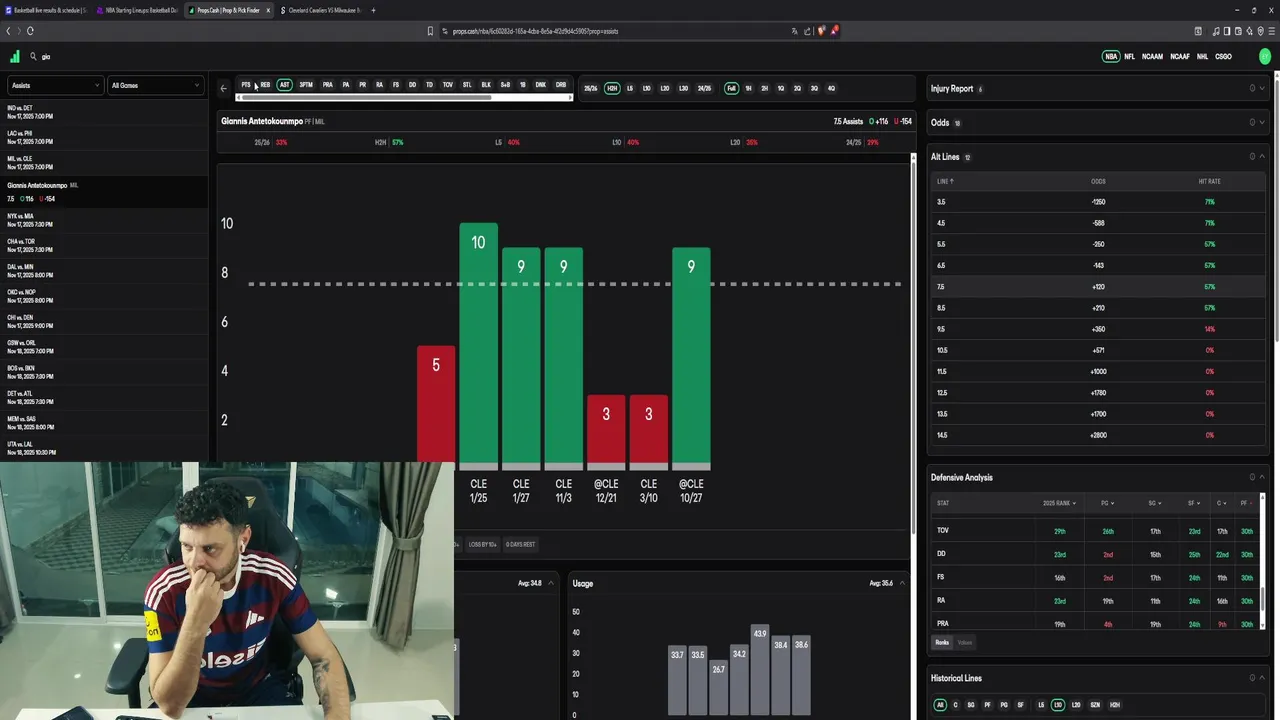
Task: Collapse the Alt Lines panel
Action: [1262, 156]
